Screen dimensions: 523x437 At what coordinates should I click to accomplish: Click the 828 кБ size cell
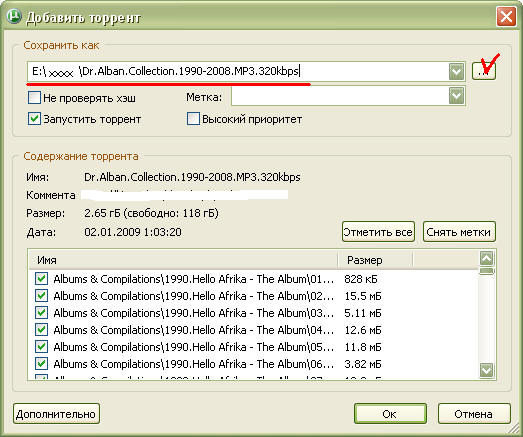pyautogui.click(x=361, y=279)
